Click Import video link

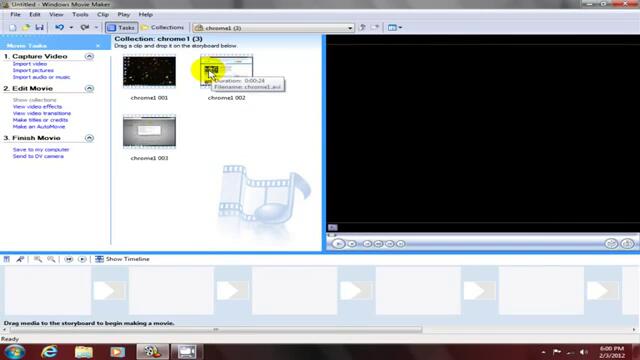[x=30, y=64]
